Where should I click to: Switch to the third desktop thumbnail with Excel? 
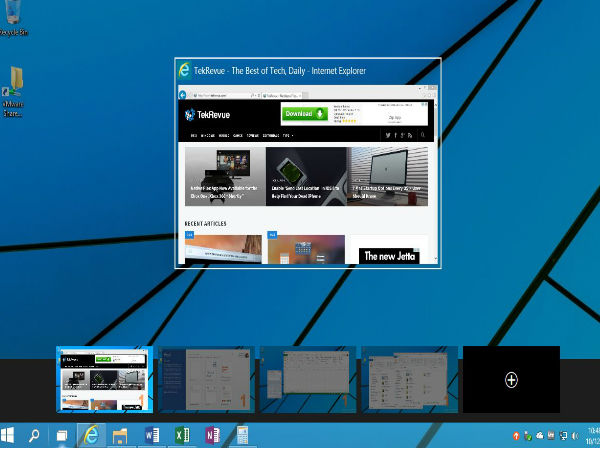tap(308, 380)
